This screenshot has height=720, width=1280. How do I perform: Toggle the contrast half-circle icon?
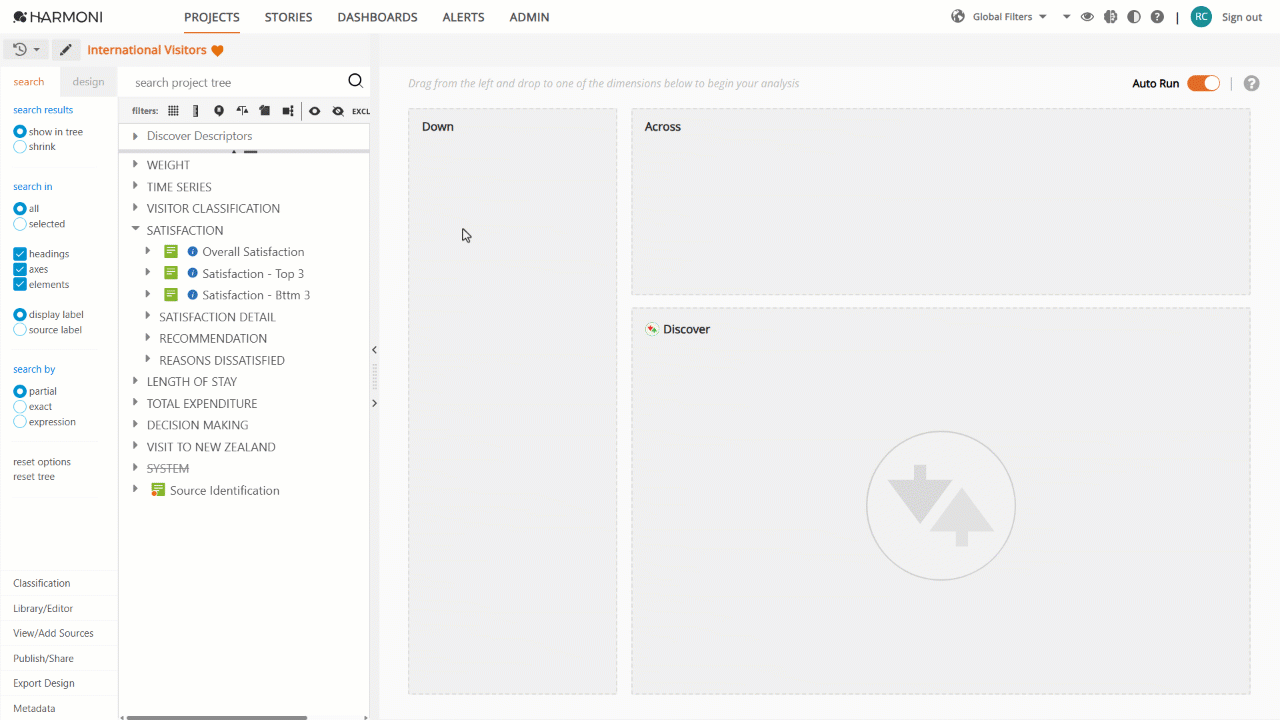click(1134, 17)
